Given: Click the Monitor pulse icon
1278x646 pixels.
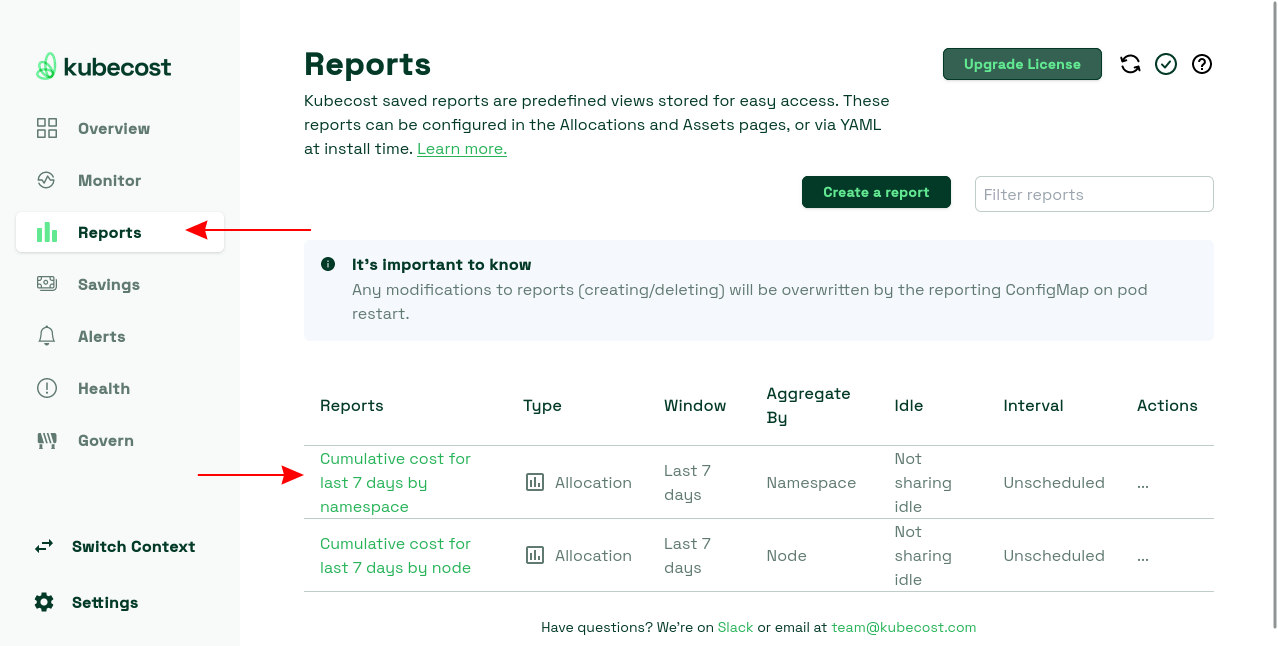Looking at the screenshot, I should [47, 180].
